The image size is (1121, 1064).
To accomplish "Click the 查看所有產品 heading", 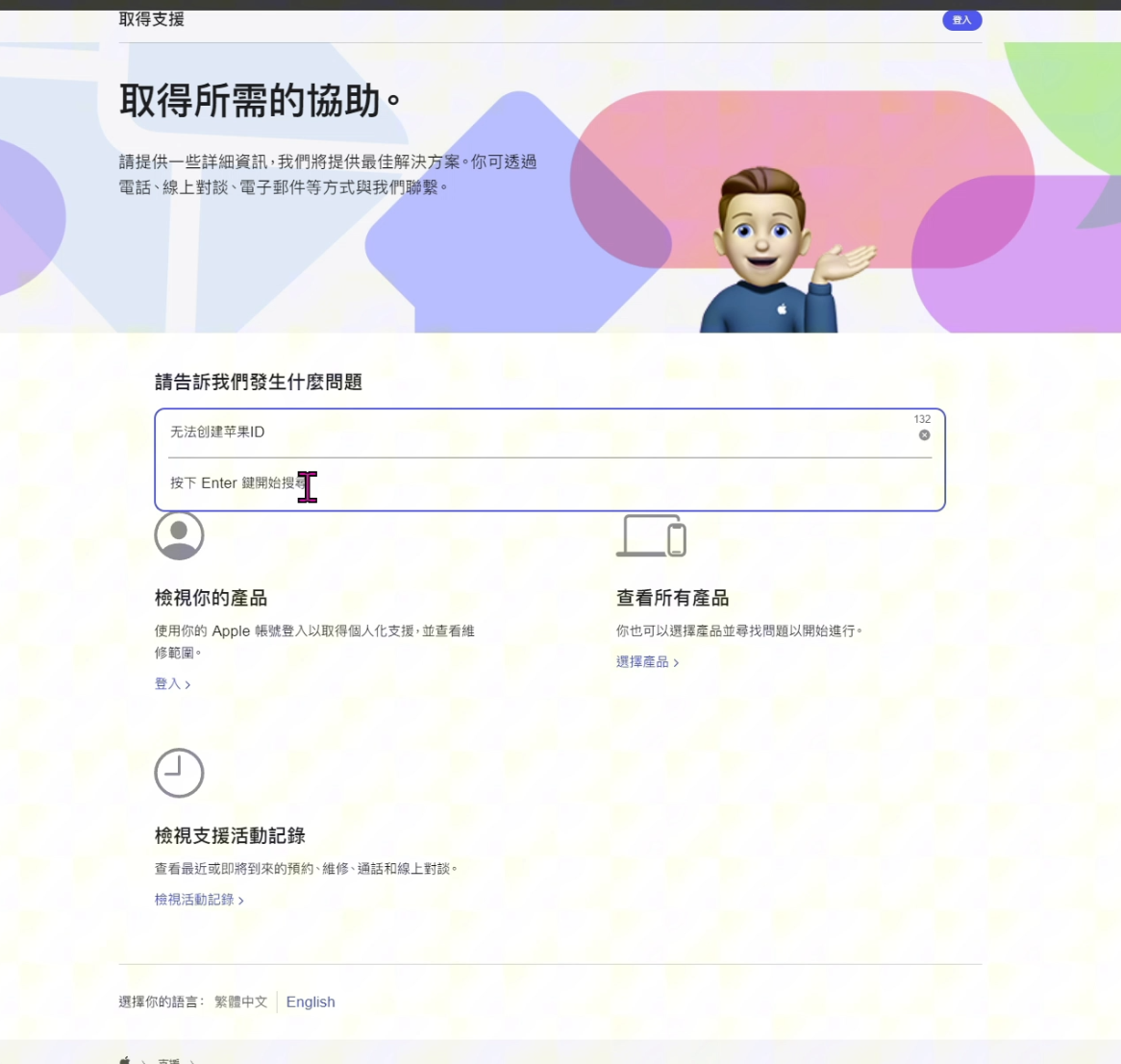I will (672, 598).
